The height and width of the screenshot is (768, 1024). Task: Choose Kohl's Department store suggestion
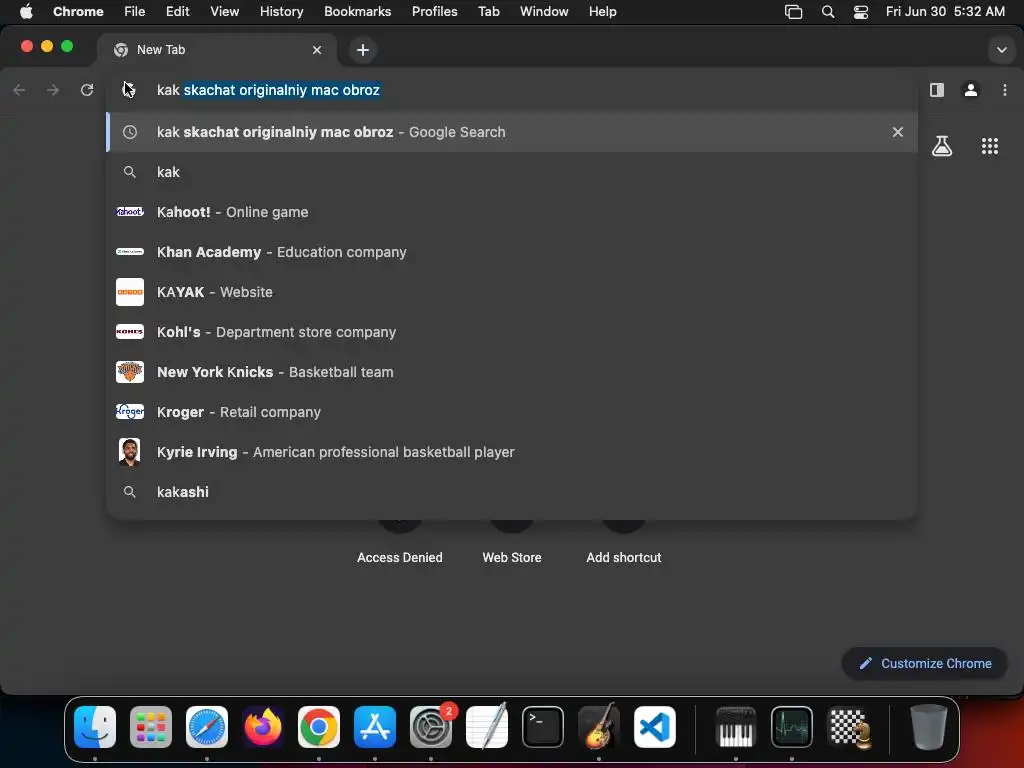512,332
